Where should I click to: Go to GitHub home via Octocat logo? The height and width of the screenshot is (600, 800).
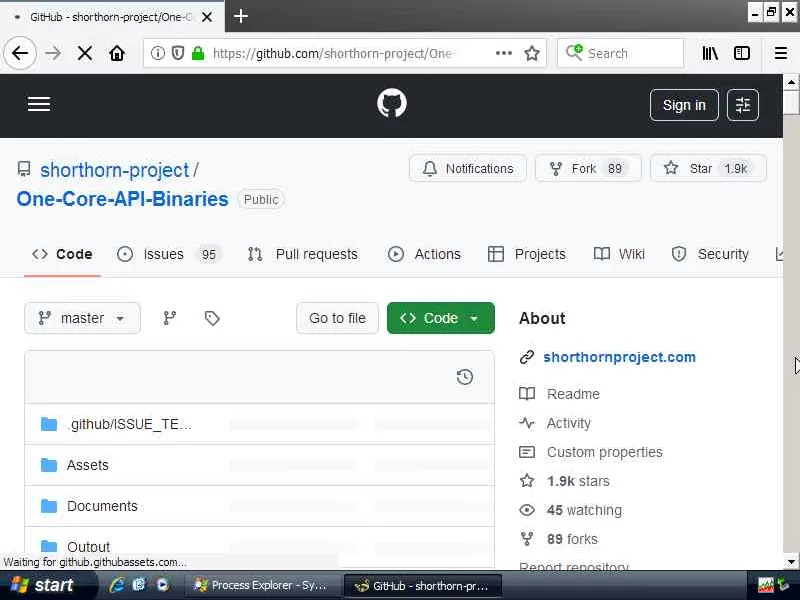(x=392, y=104)
